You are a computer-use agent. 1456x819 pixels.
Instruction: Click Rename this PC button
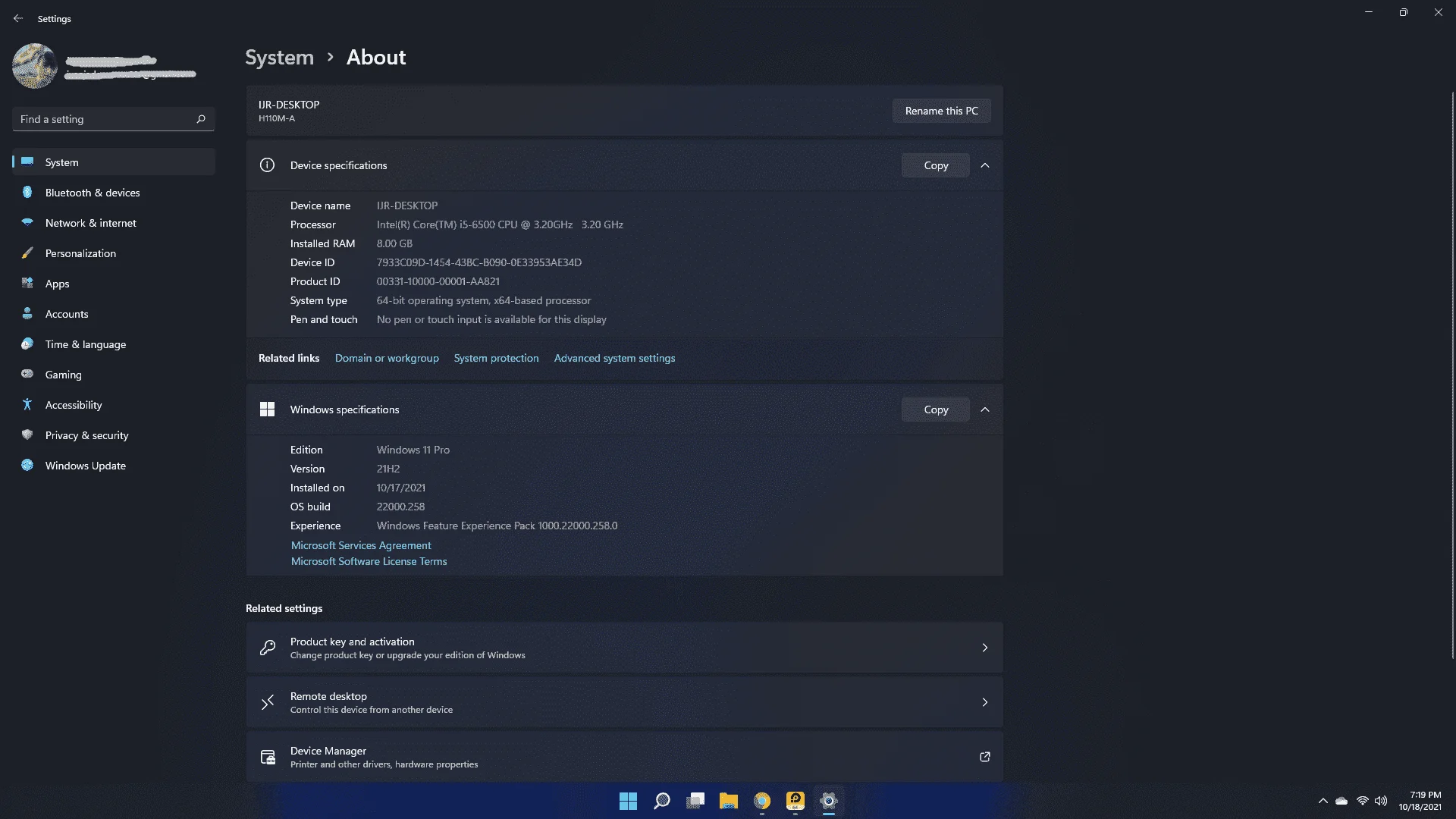[x=942, y=111]
